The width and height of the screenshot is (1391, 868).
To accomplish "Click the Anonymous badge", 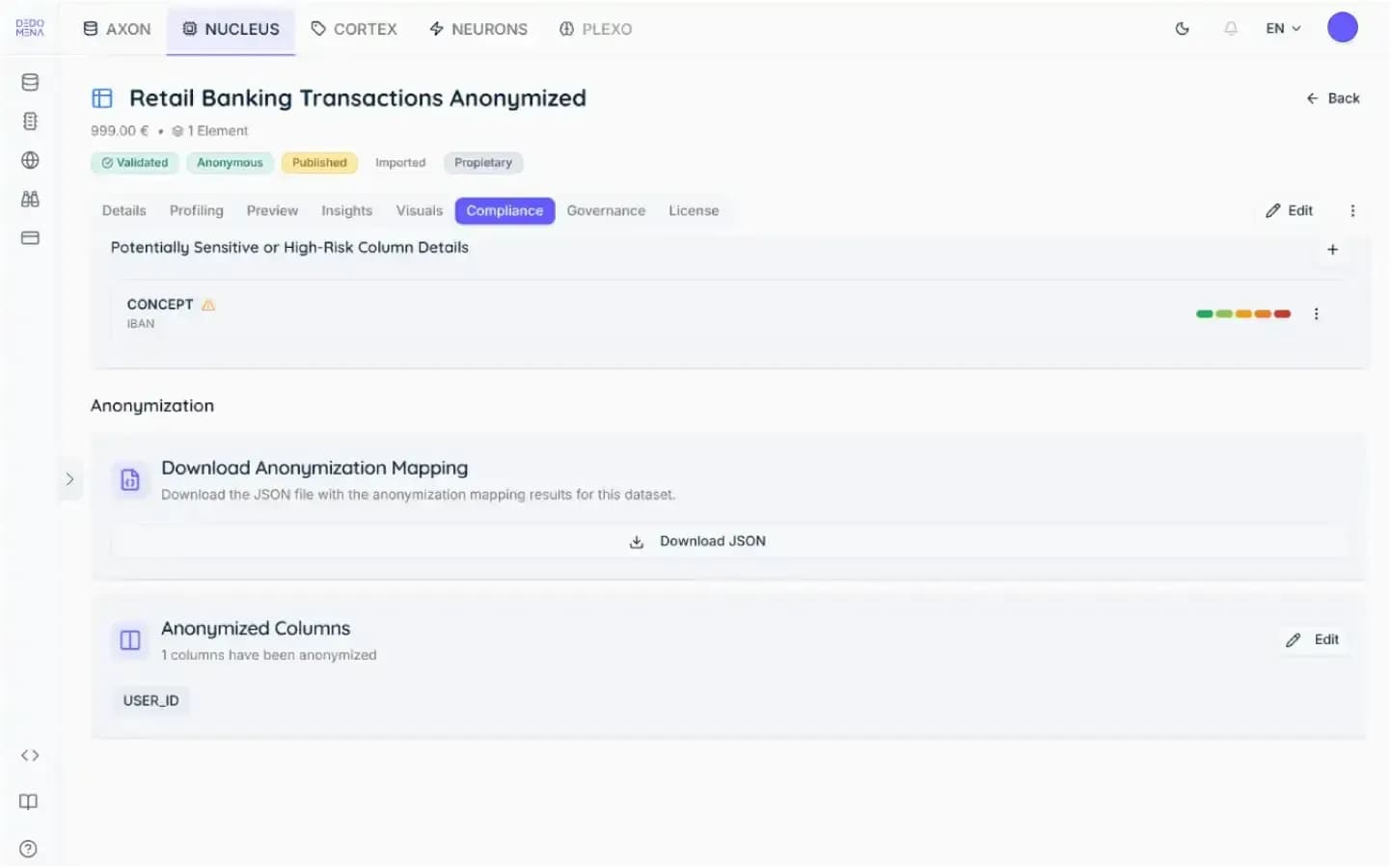I will (230, 163).
